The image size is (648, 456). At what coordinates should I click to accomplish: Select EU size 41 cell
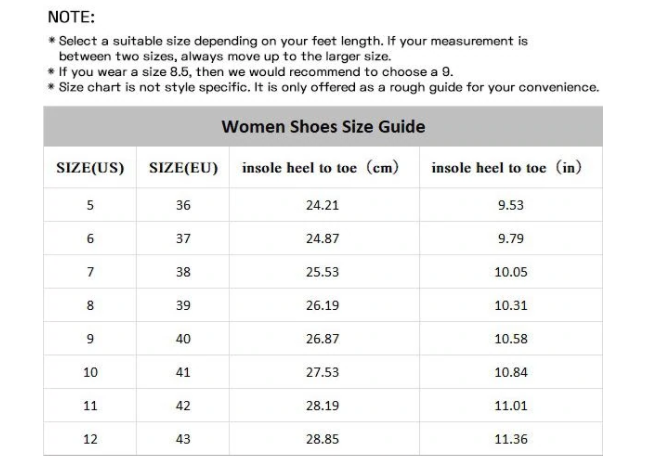(x=183, y=372)
